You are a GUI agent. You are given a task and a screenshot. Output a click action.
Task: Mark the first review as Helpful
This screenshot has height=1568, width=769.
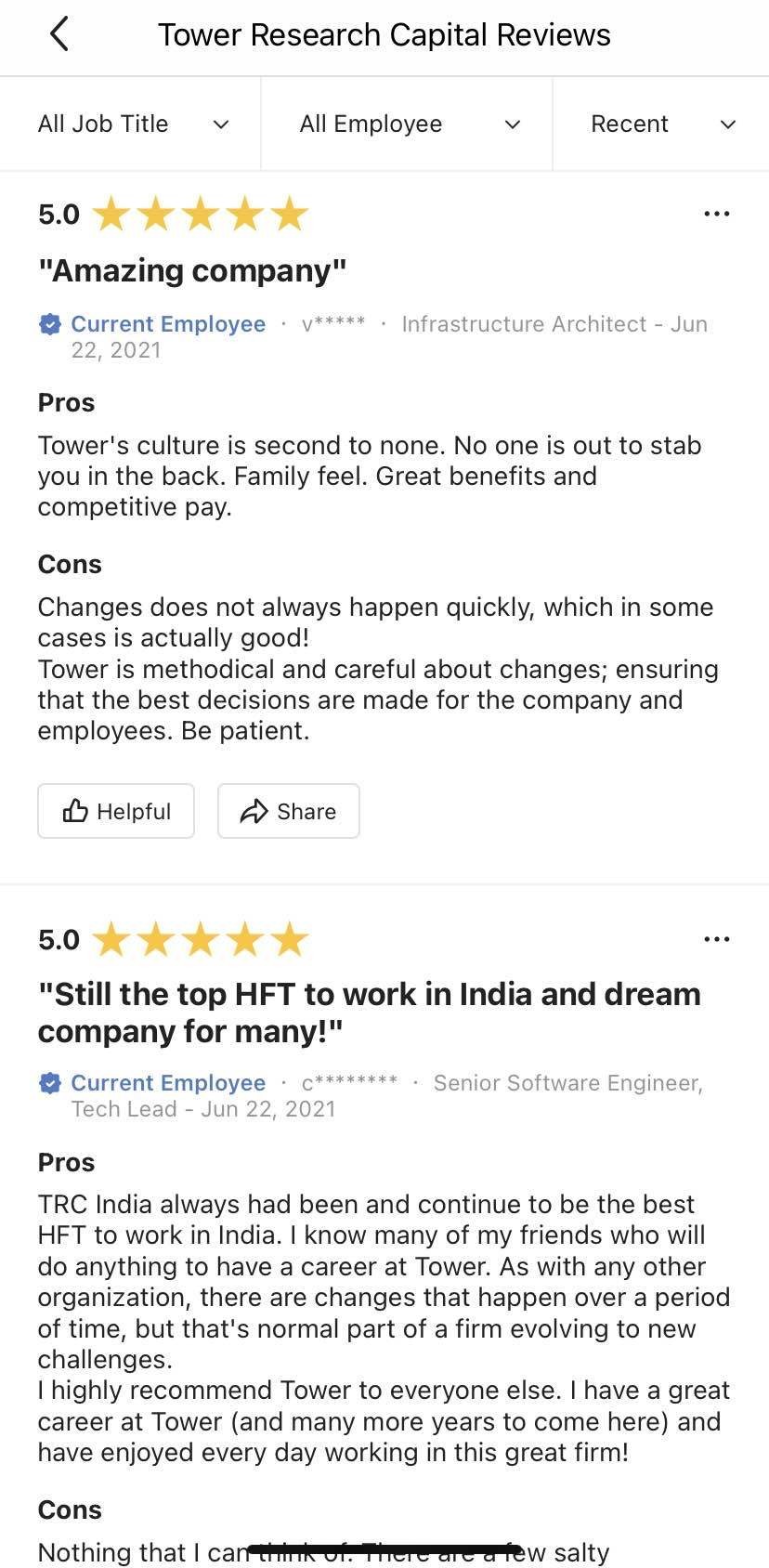[x=115, y=810]
